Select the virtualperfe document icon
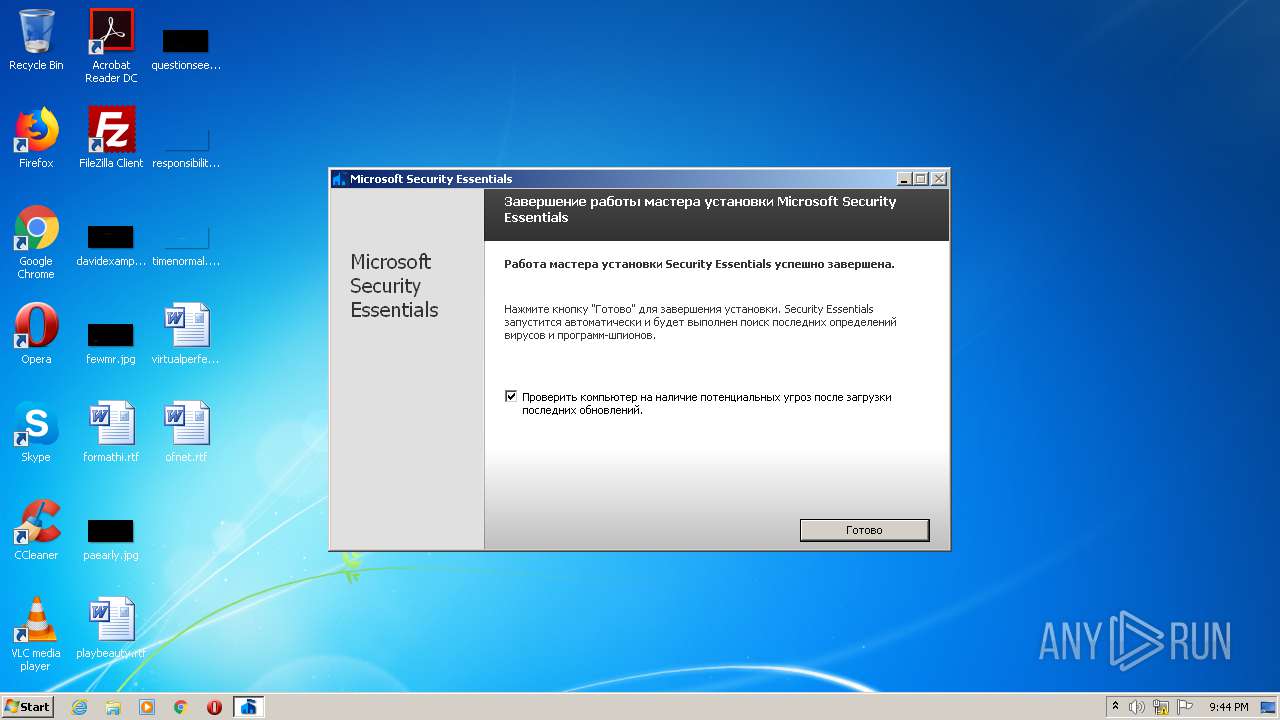The width and height of the screenshot is (1280, 720). point(186,334)
